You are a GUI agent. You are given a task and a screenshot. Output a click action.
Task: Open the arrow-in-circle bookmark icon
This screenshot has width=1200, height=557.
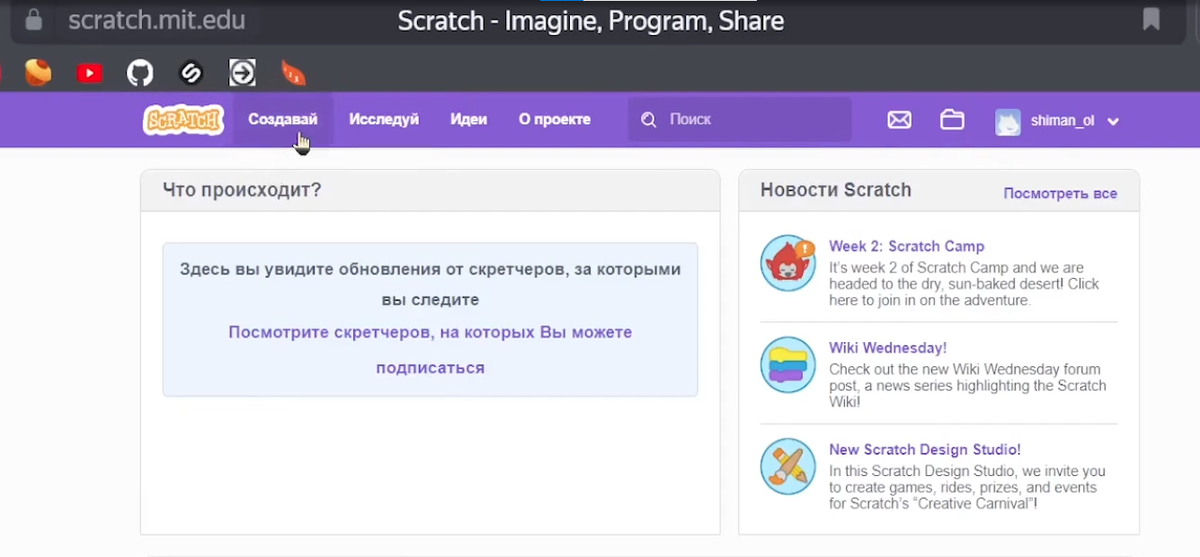tap(242, 73)
